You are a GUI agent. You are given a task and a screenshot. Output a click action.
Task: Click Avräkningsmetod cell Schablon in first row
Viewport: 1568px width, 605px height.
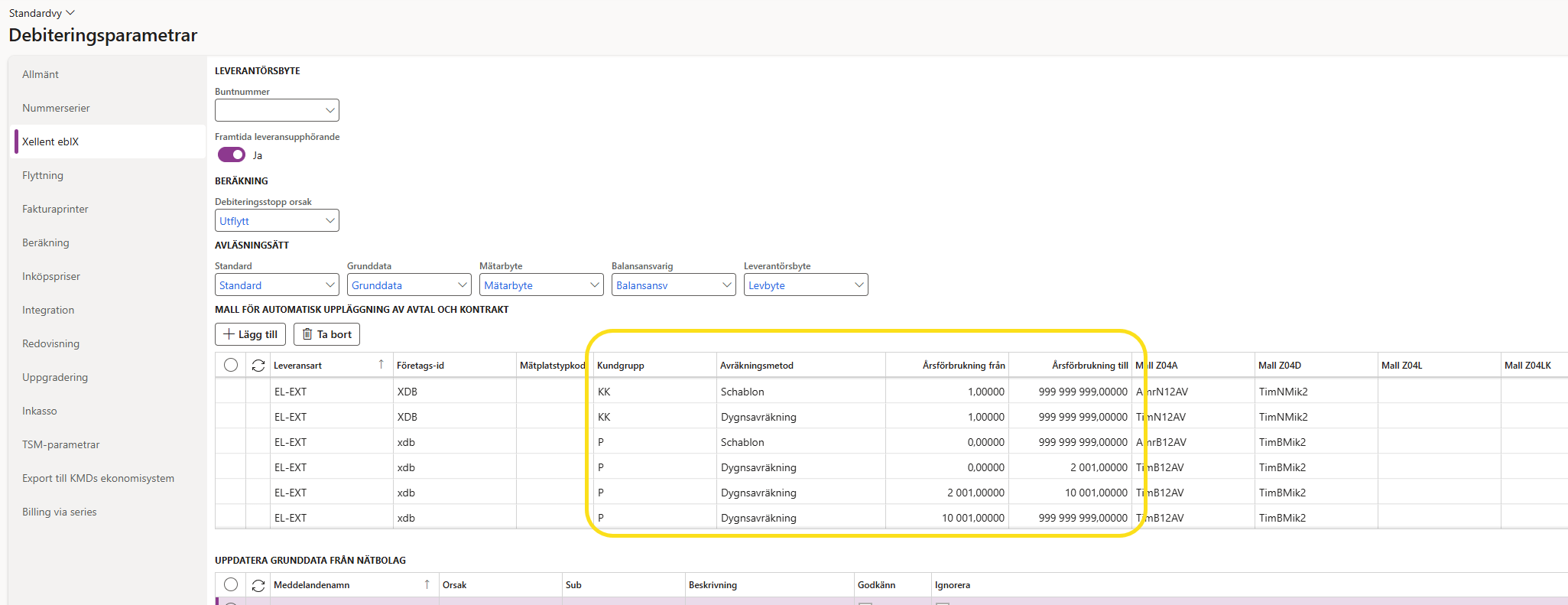tap(742, 392)
